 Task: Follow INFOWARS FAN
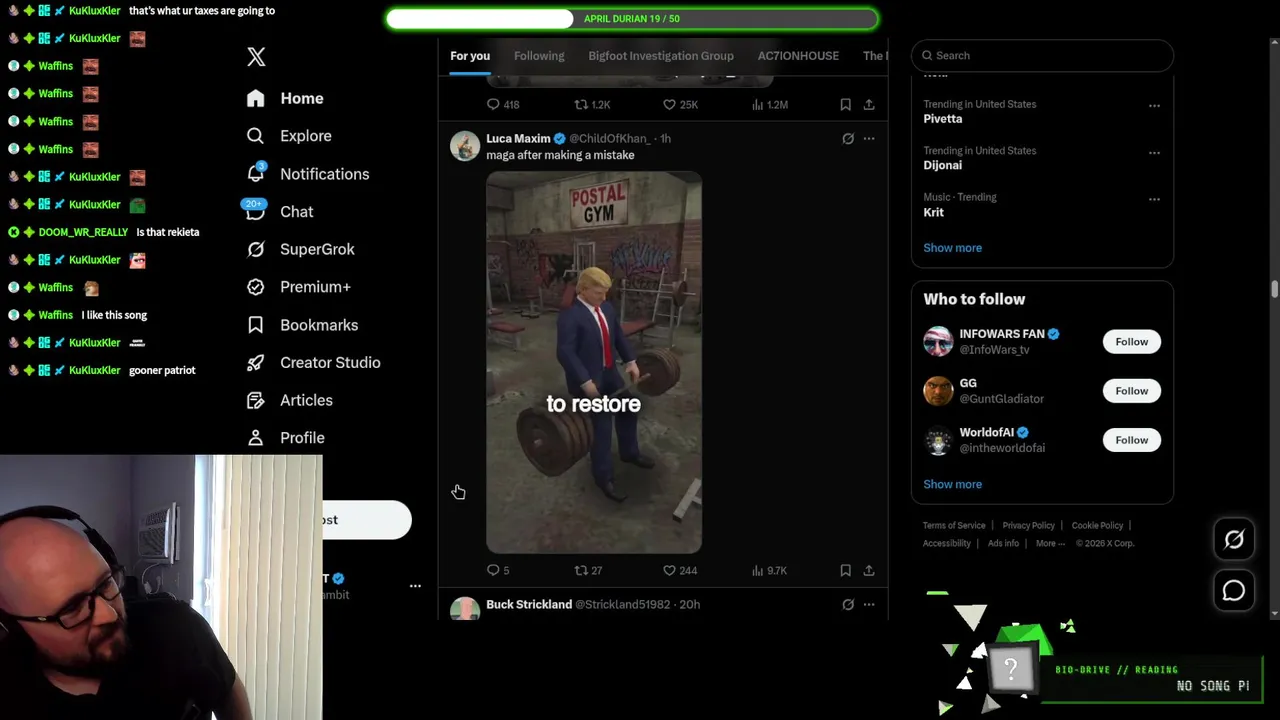tap(1132, 342)
